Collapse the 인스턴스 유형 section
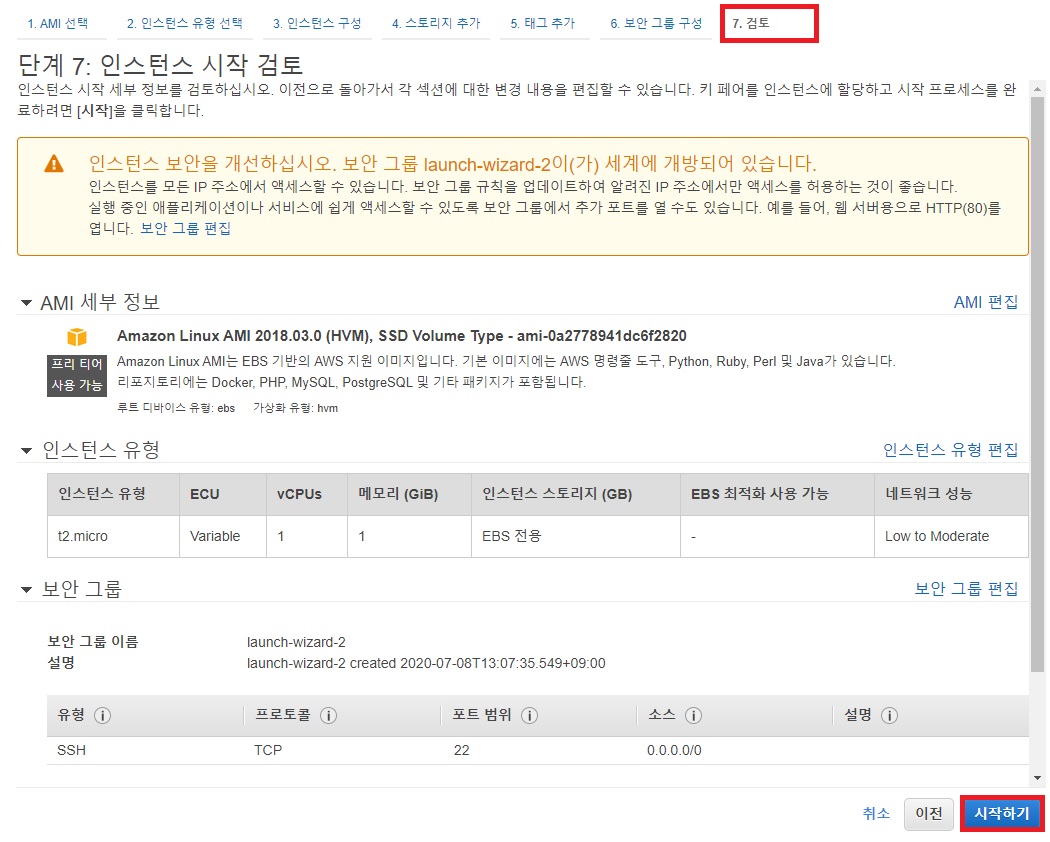 pyautogui.click(x=26, y=451)
